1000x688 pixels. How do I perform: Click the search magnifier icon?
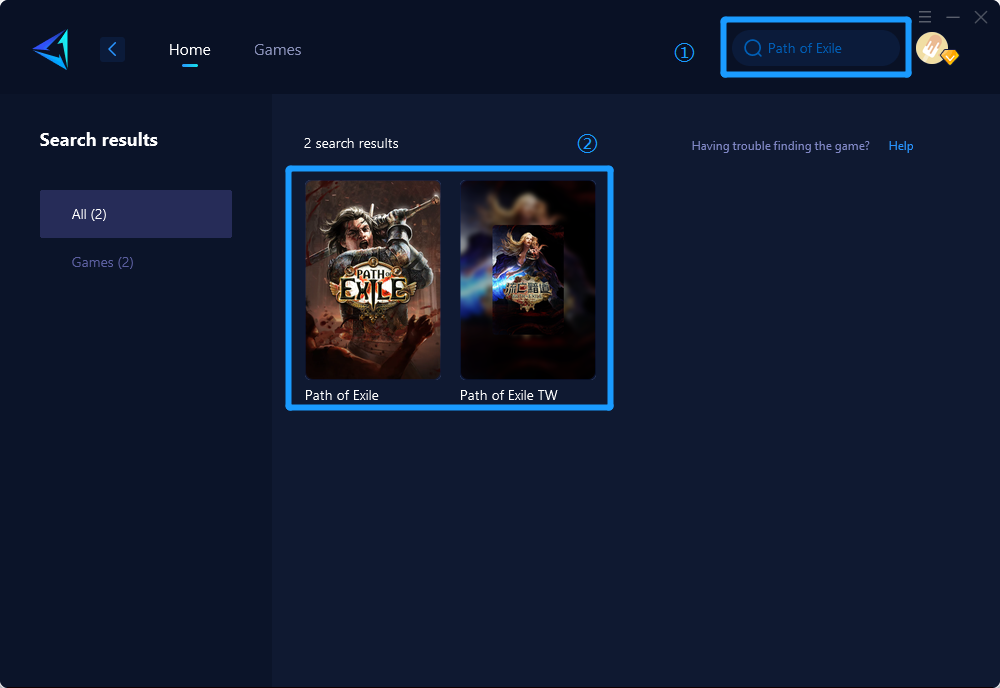753,48
